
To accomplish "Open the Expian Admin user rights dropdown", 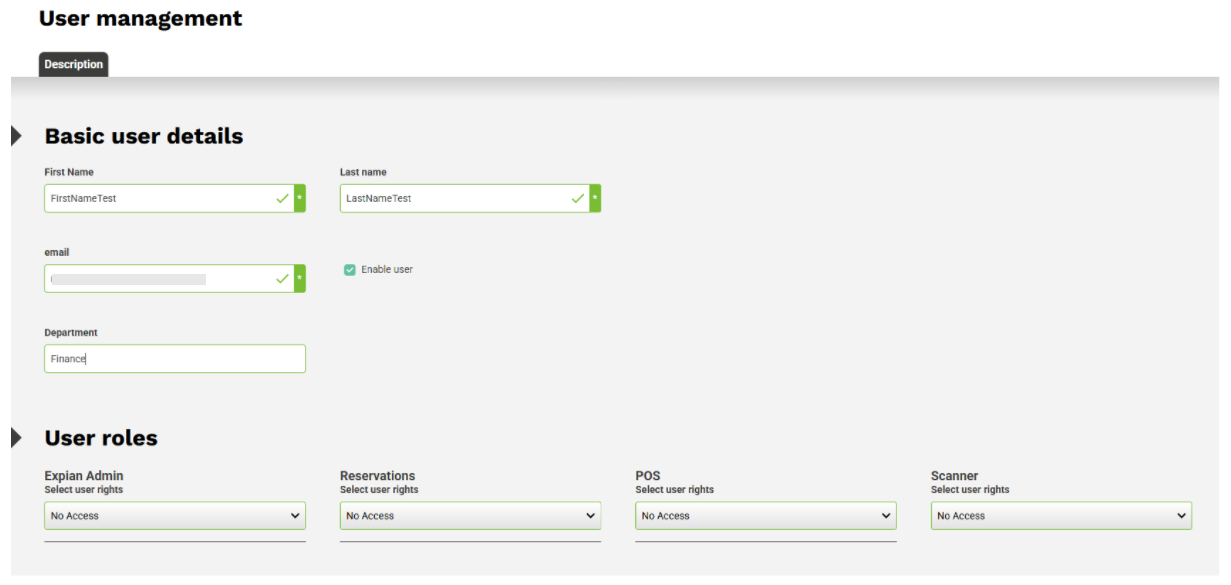I will click(x=175, y=516).
